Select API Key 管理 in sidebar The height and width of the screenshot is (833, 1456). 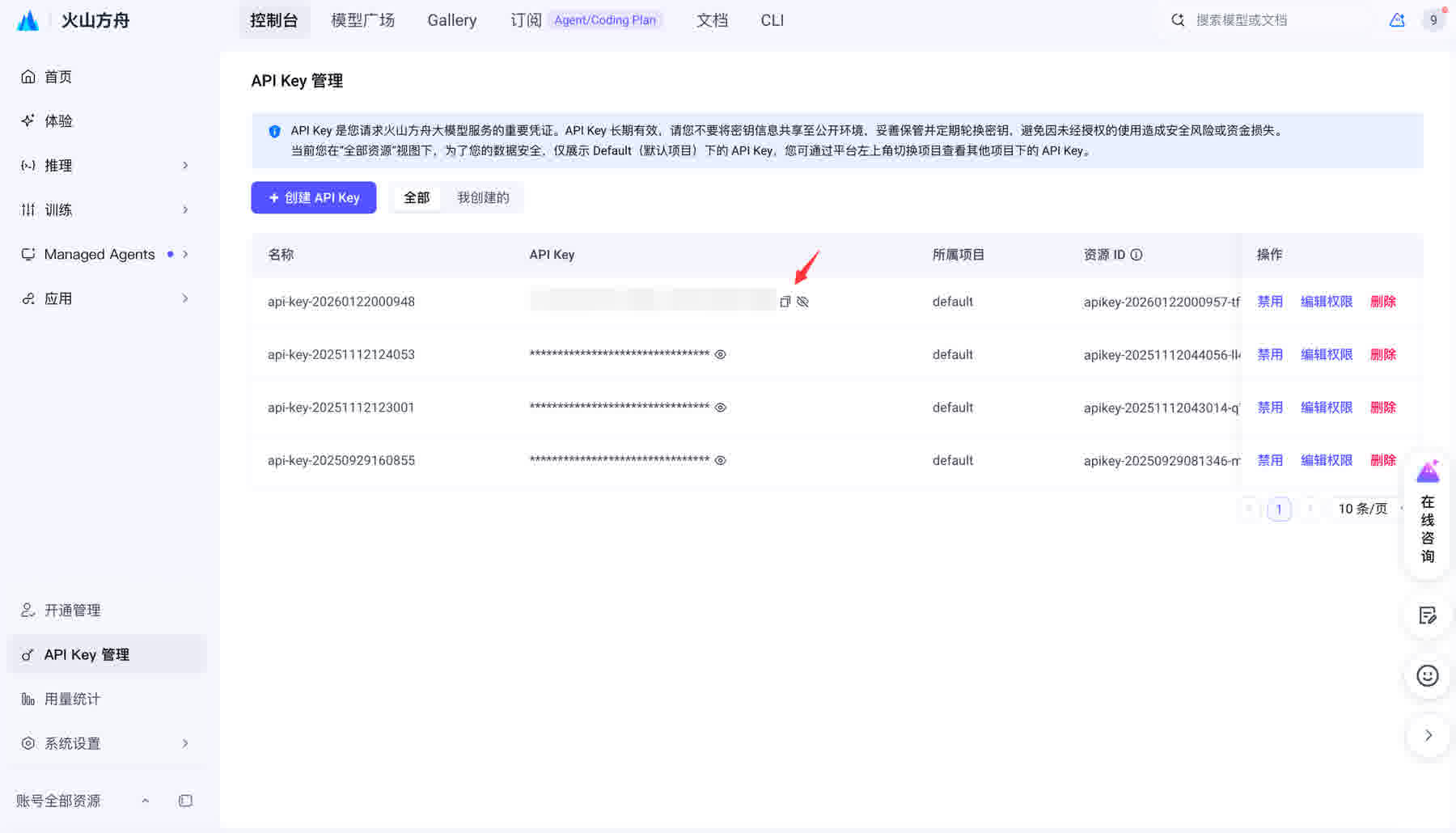coord(107,655)
